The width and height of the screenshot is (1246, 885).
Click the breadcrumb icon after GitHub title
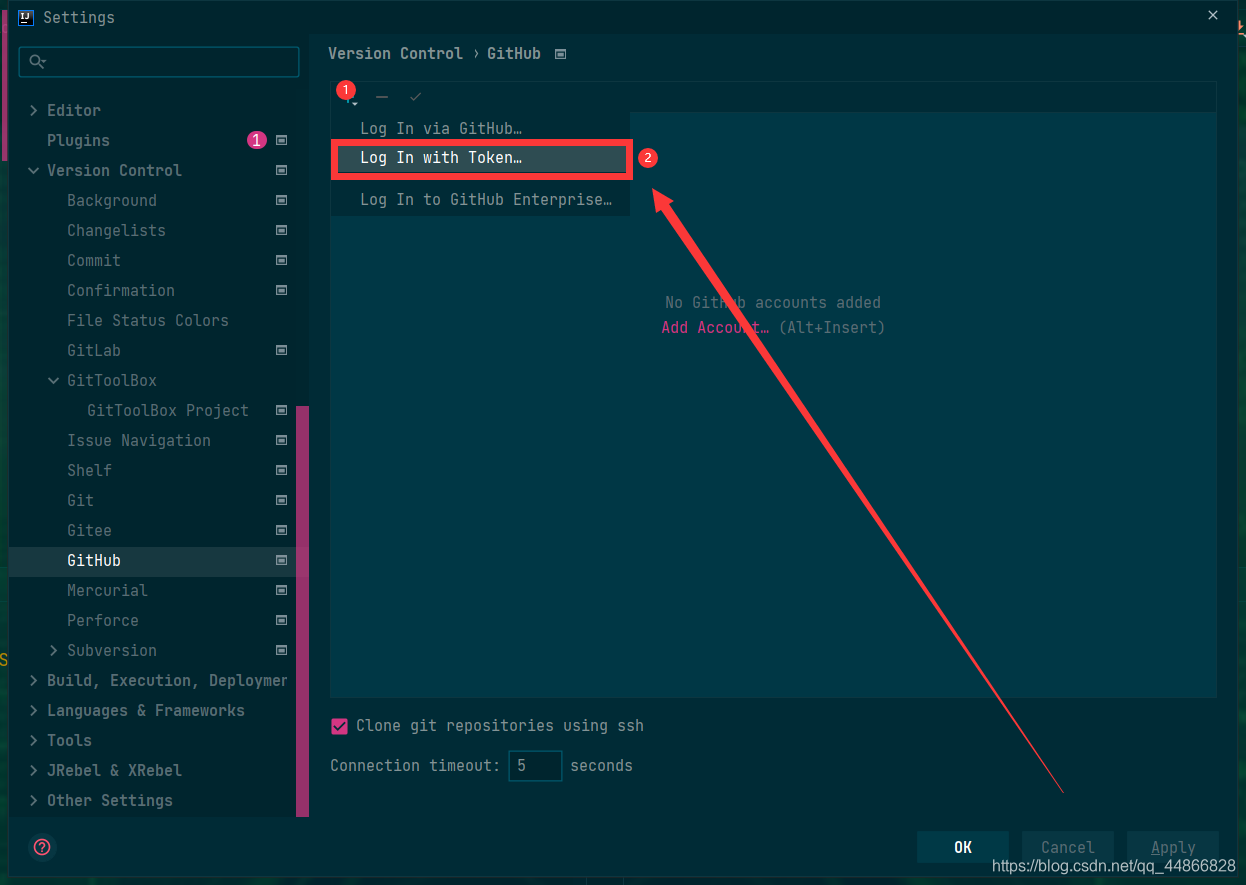tap(561, 54)
